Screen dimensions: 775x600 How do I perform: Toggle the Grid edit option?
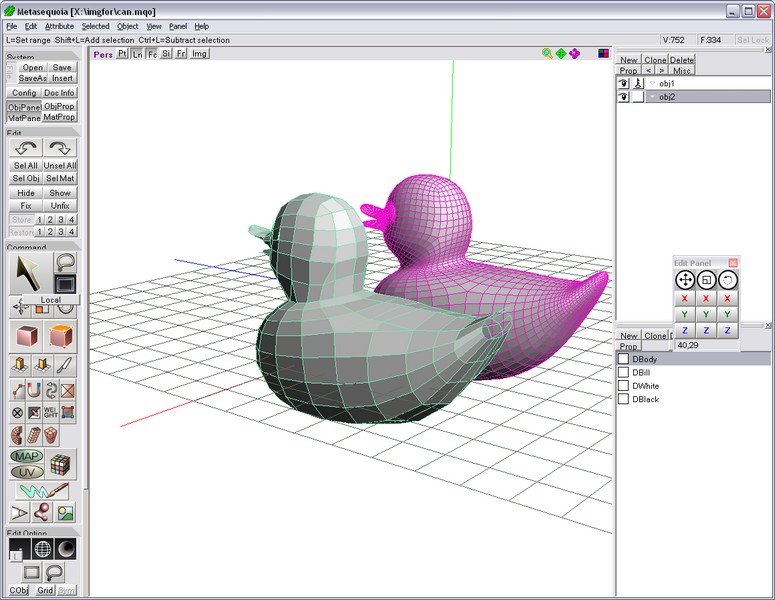point(45,590)
